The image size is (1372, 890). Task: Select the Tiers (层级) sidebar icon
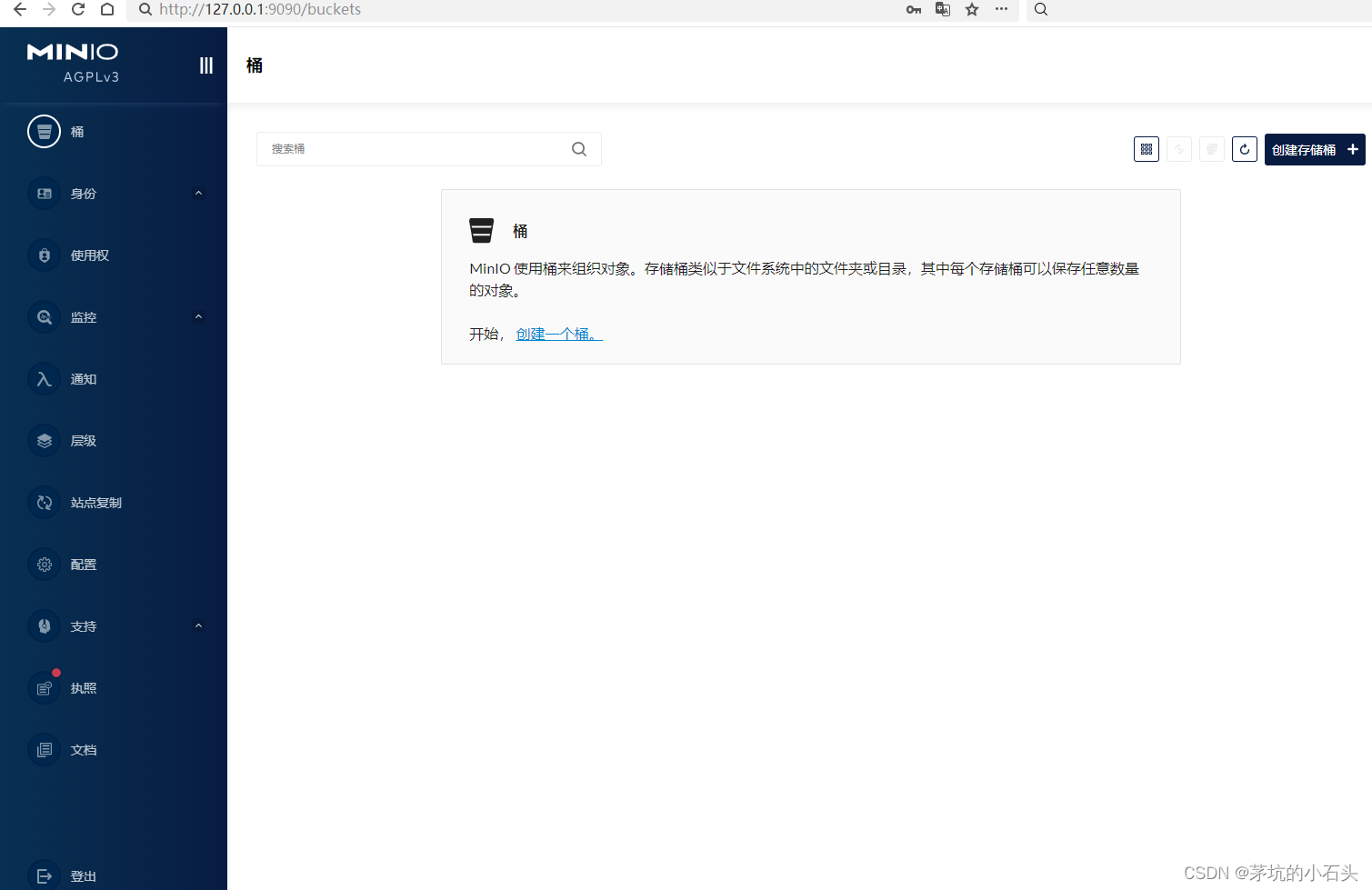point(84,440)
